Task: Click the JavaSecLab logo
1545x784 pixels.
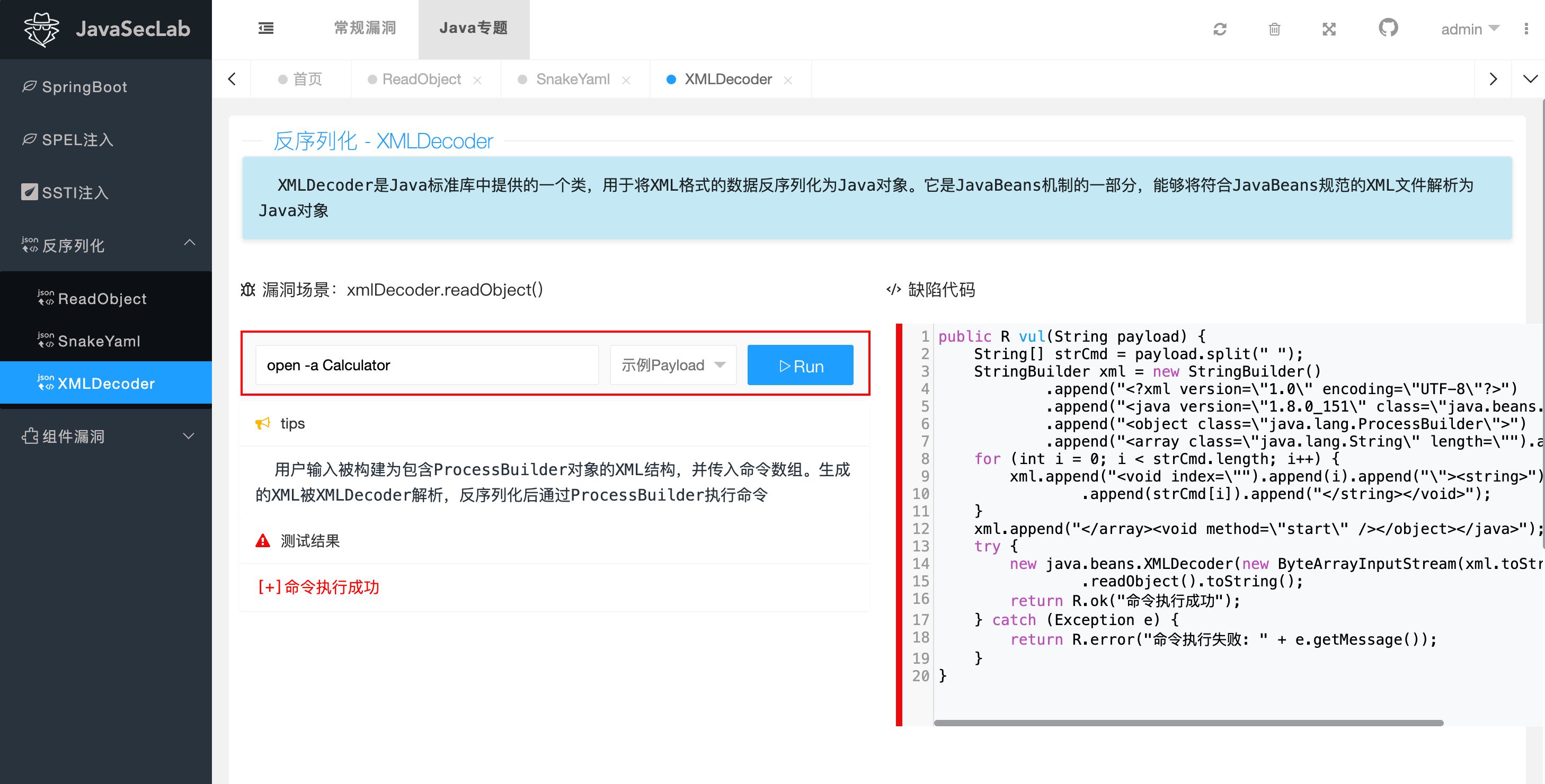Action: click(106, 29)
